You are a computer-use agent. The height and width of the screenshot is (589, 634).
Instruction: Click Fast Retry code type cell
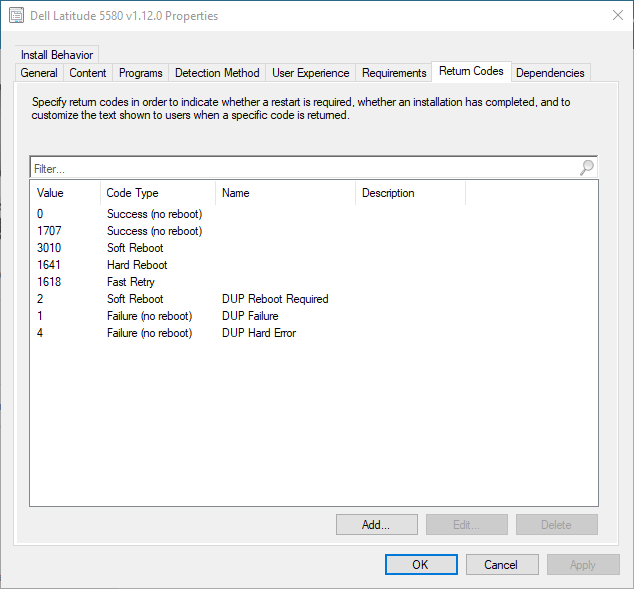pyautogui.click(x=131, y=282)
